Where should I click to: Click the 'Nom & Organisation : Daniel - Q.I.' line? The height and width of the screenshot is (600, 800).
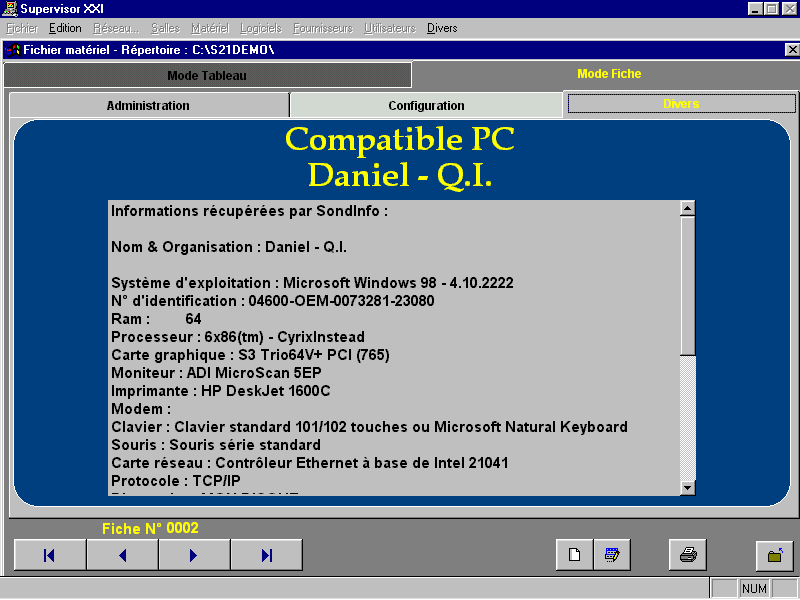pyautogui.click(x=229, y=247)
